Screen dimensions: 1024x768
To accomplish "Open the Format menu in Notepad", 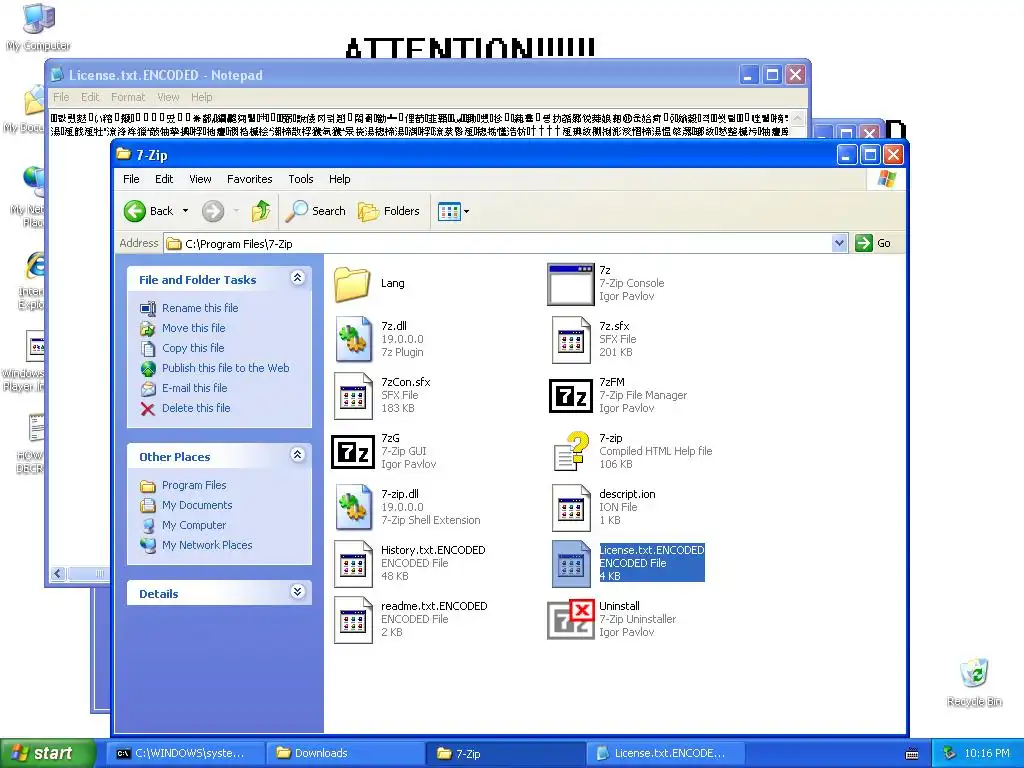I will tap(128, 97).
